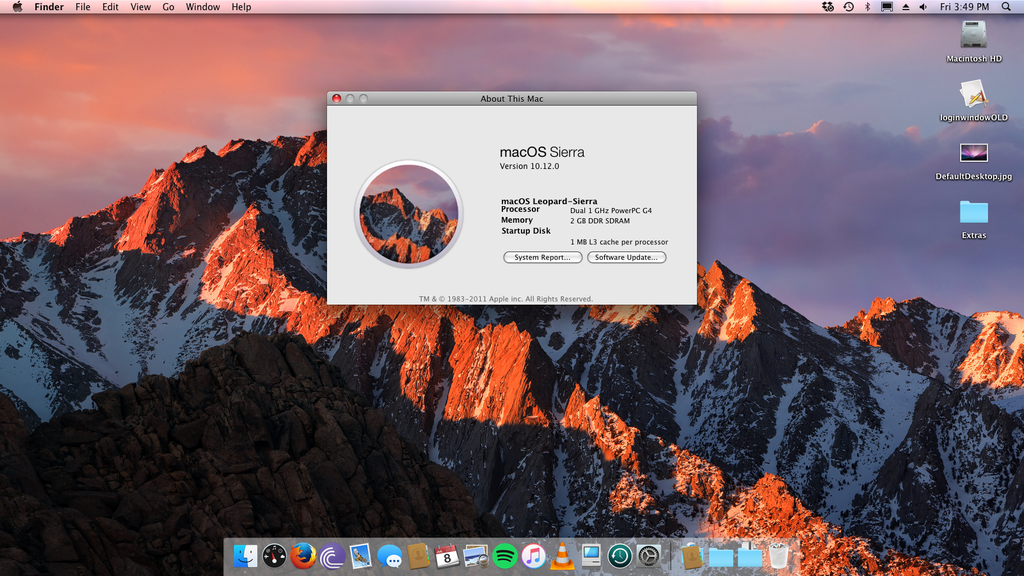The height and width of the screenshot is (576, 1024).
Task: Launch Spotify from the Dock
Action: [x=505, y=556]
